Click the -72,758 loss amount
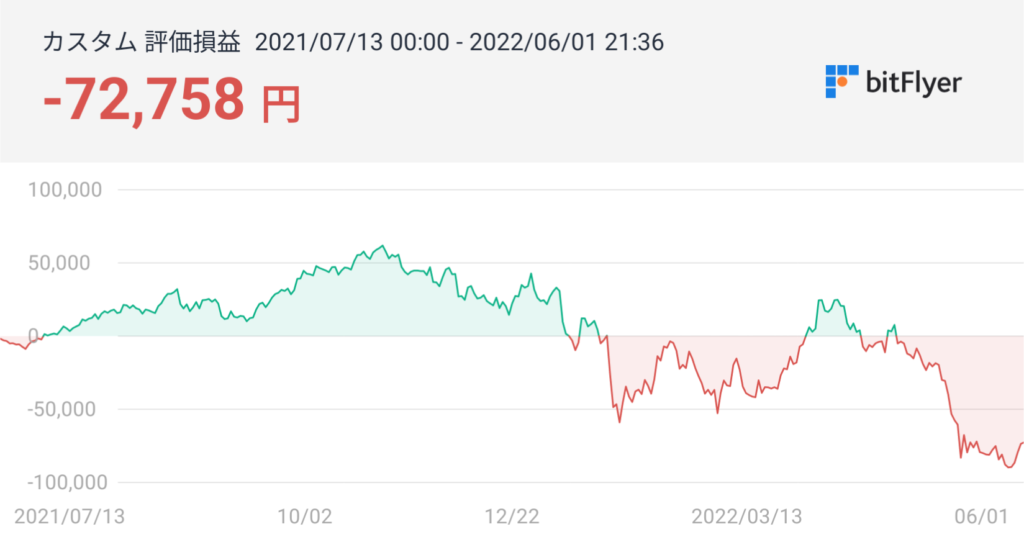This screenshot has height=537, width=1024. (x=144, y=99)
